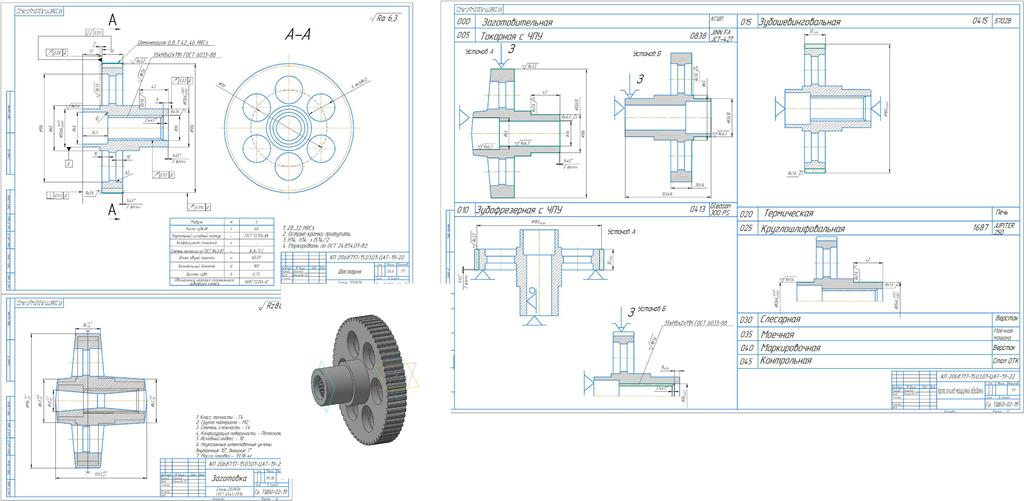Click the "Ra 6,3" roughness note

(x=383, y=18)
